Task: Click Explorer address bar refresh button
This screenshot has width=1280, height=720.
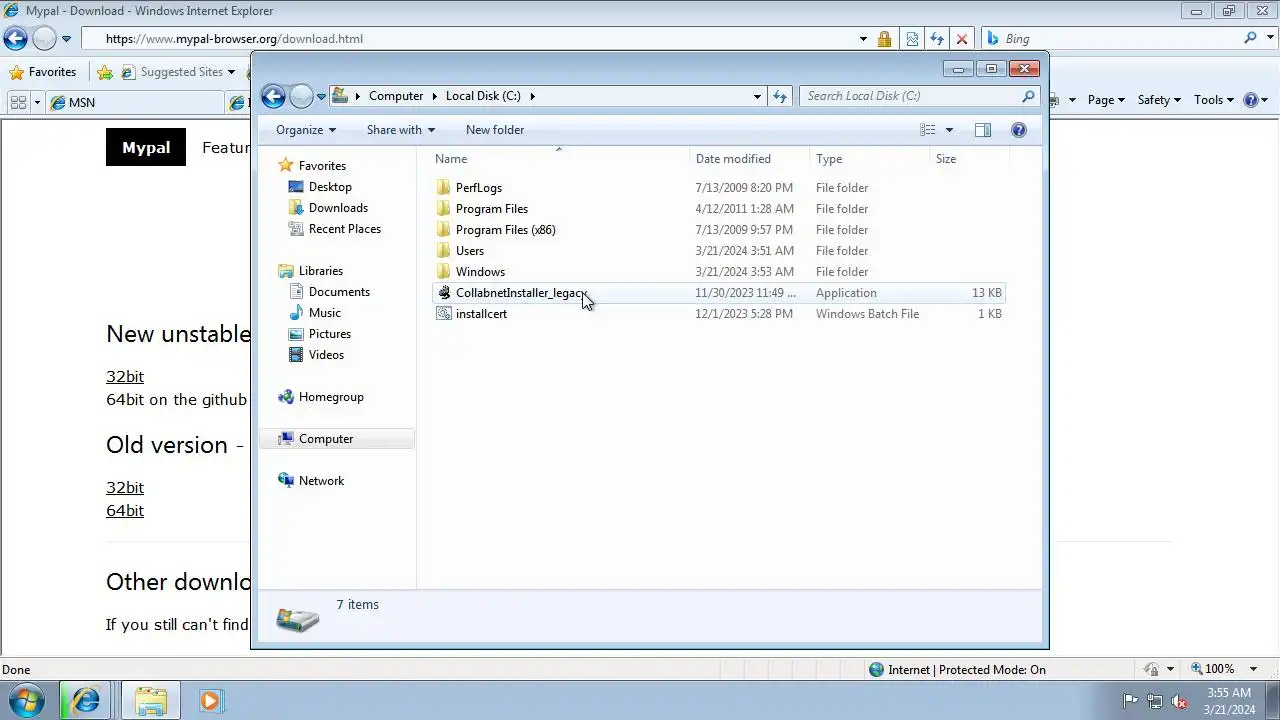Action: [x=780, y=96]
